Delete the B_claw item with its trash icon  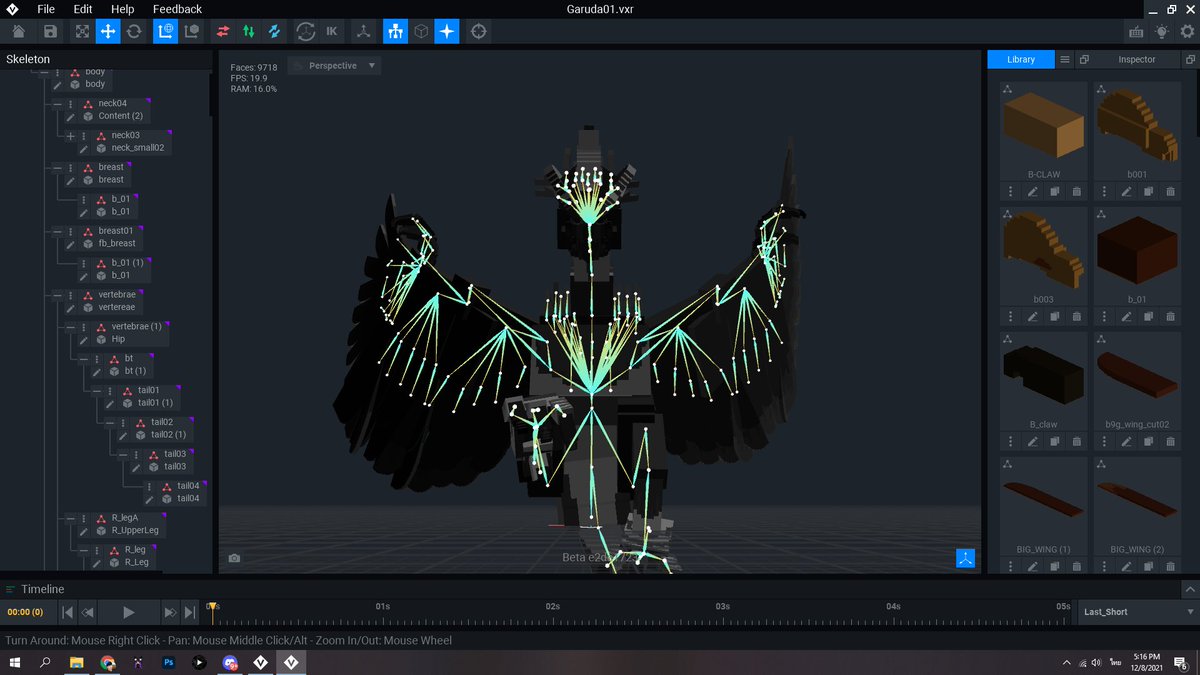point(1077,441)
